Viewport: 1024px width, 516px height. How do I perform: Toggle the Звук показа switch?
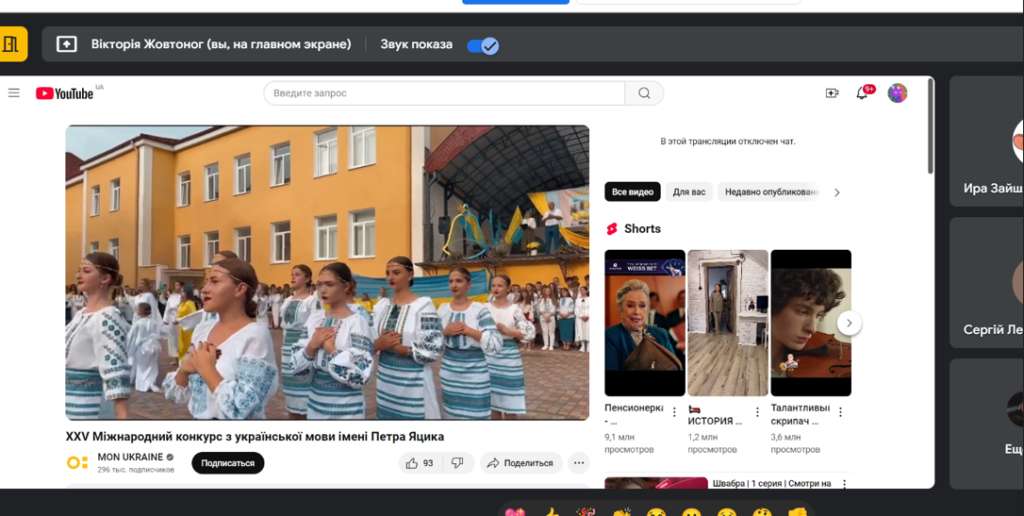click(483, 45)
